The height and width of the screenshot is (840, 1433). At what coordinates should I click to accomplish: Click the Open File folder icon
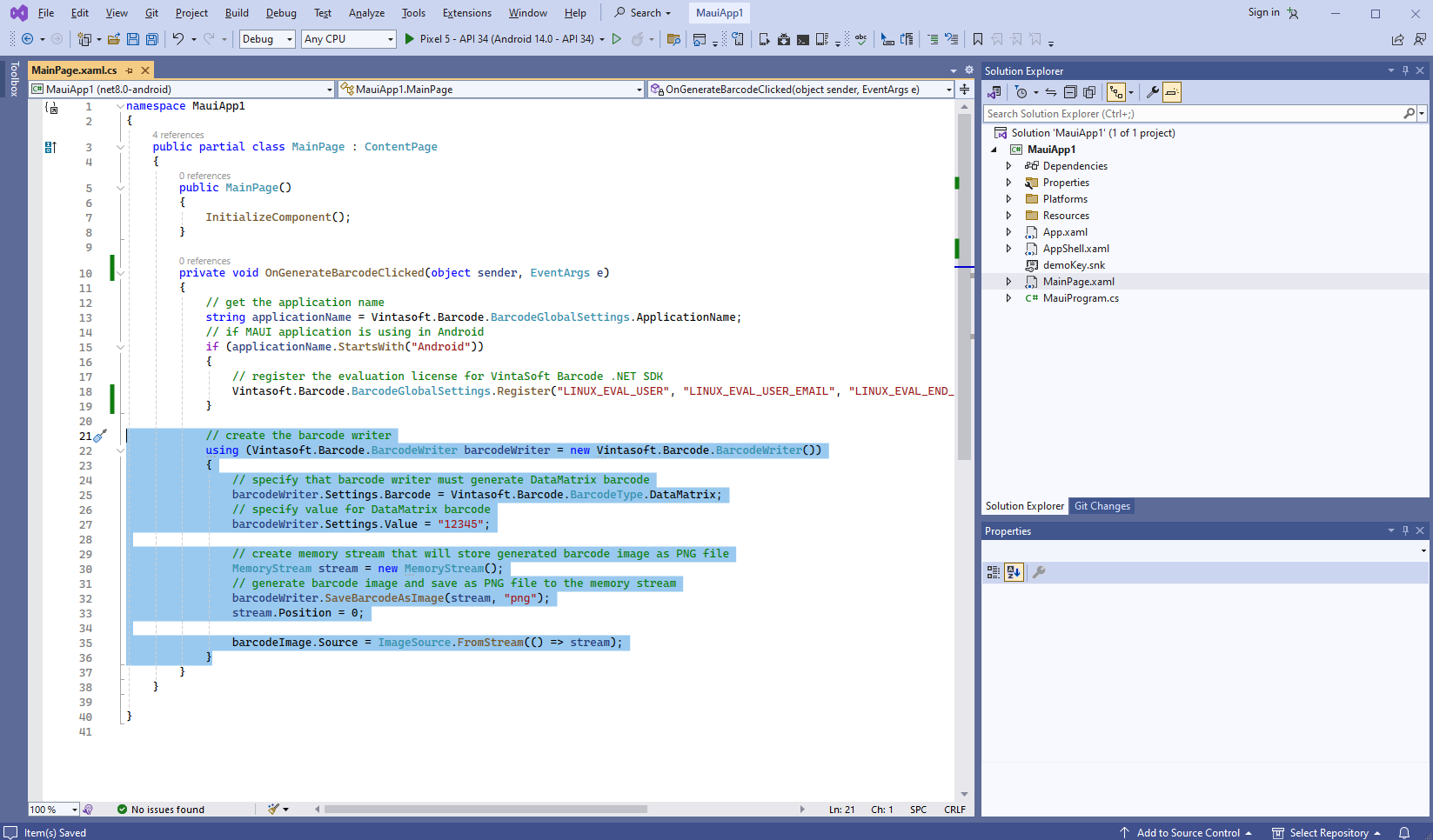point(114,39)
